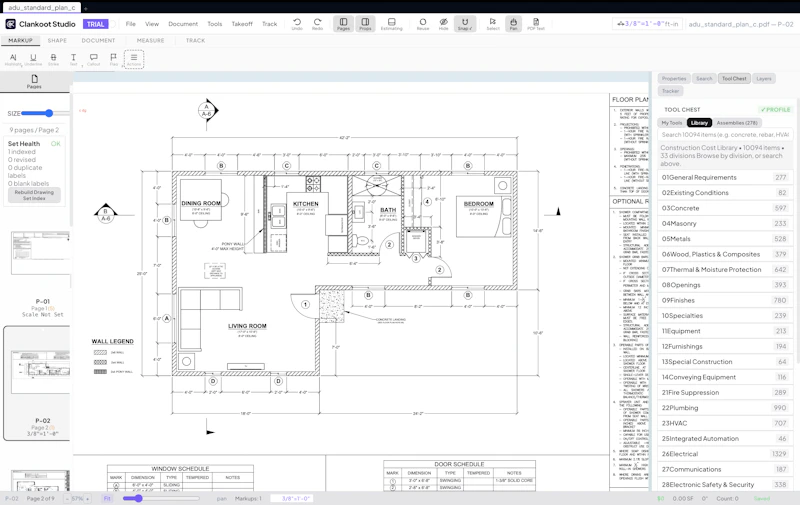This screenshot has height=505, width=800.
Task: Adjust the thumbnail SIZE slider
Action: pos(45,113)
